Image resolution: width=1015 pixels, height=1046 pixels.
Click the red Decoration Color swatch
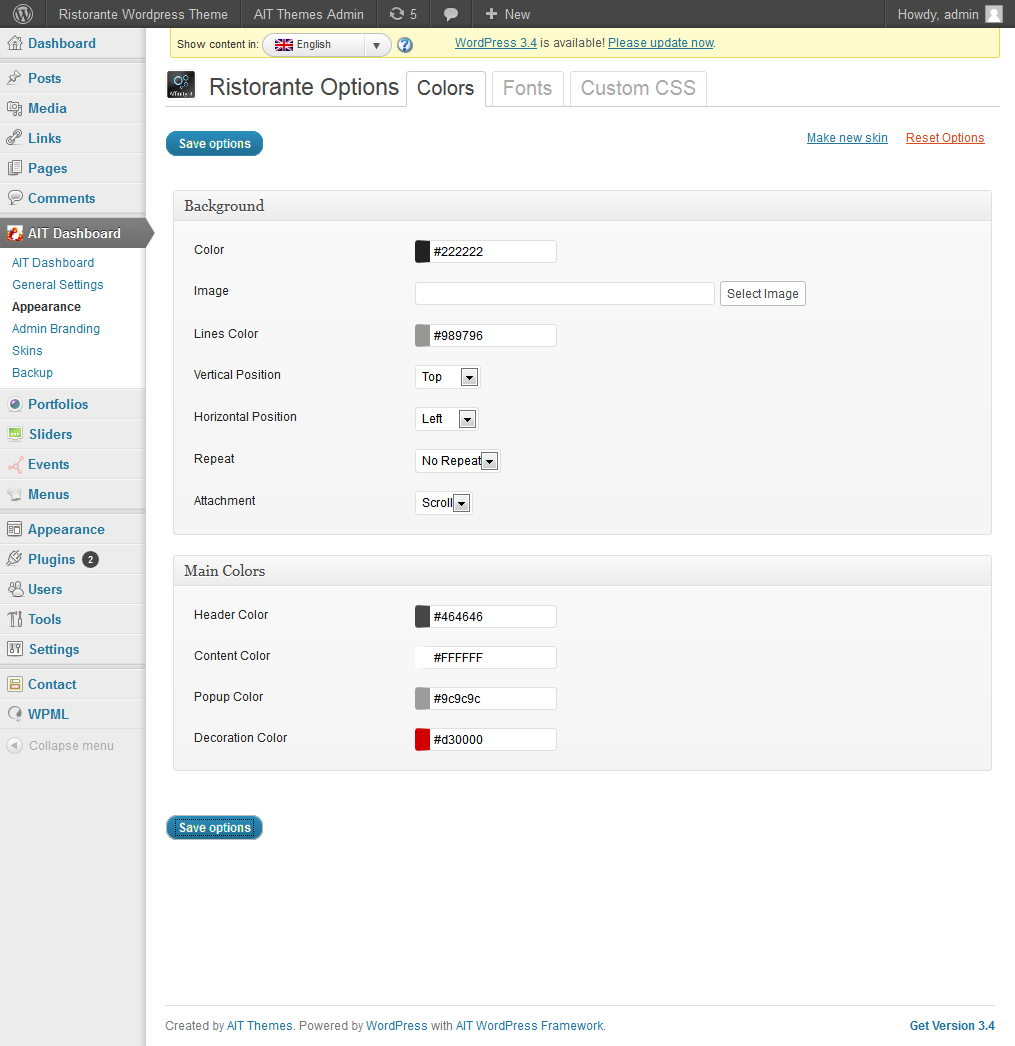(x=422, y=739)
